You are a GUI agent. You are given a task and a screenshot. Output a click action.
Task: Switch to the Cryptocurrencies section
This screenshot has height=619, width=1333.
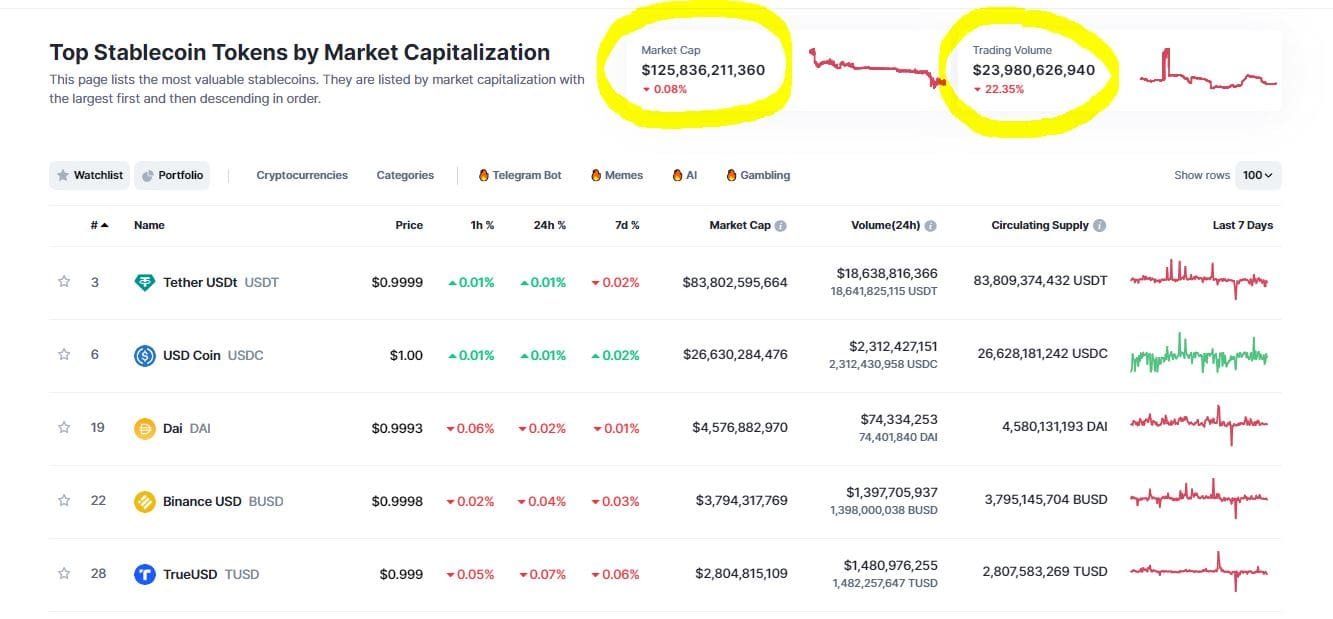click(302, 174)
